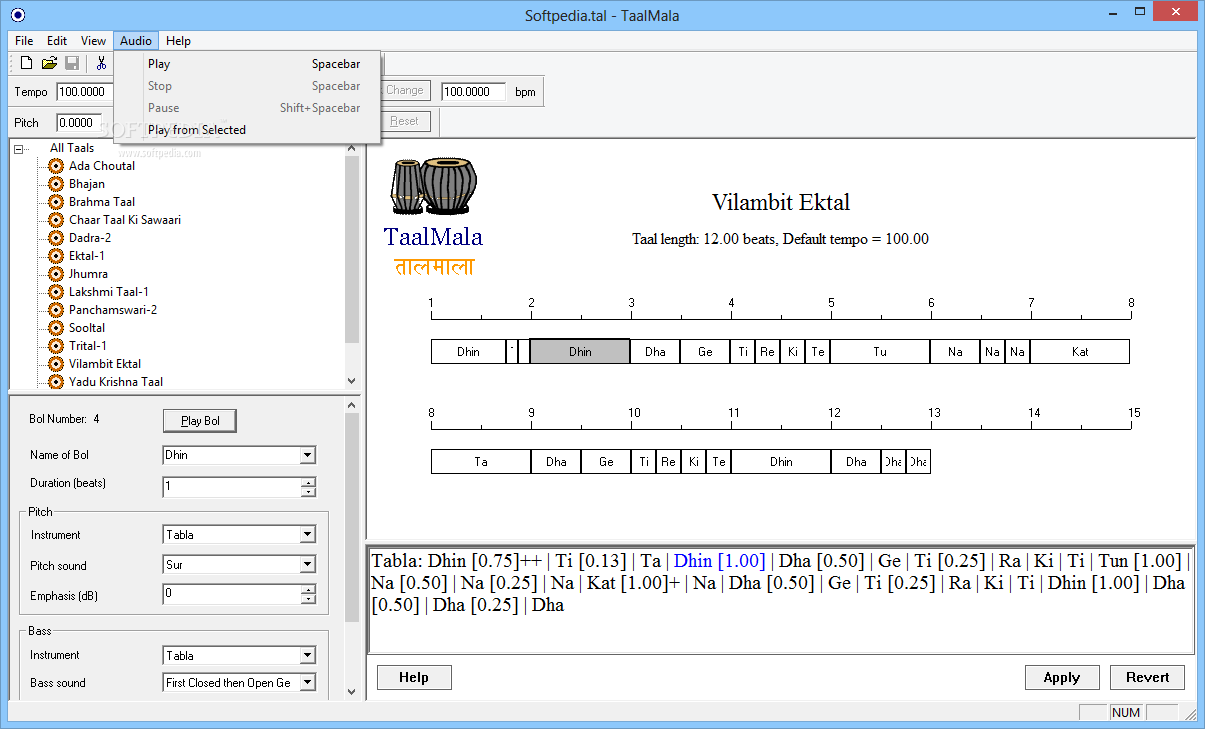Select the Ada Choutal taal icon
This screenshot has height=729, width=1205.
[56, 166]
